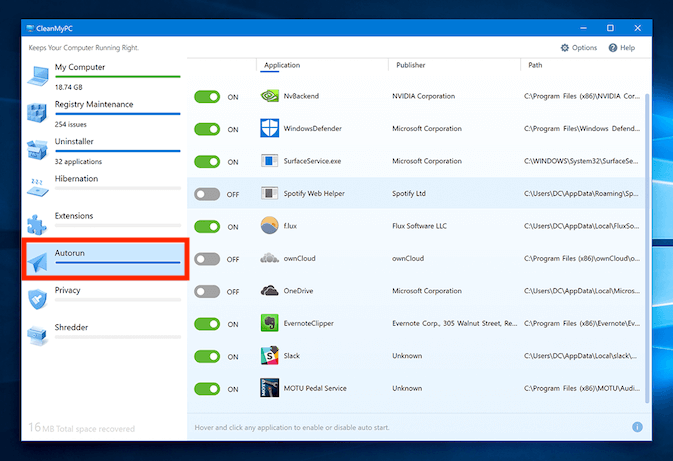Click the Uninstaller box icon

point(37,150)
